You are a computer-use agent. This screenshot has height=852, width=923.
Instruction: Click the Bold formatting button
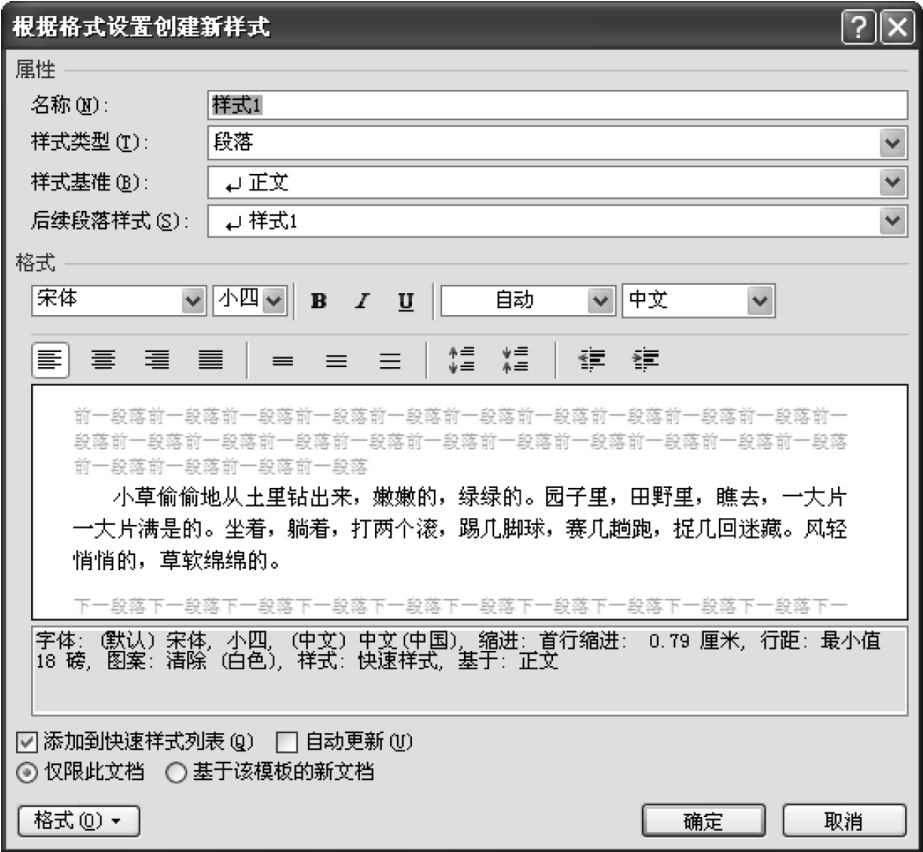318,301
